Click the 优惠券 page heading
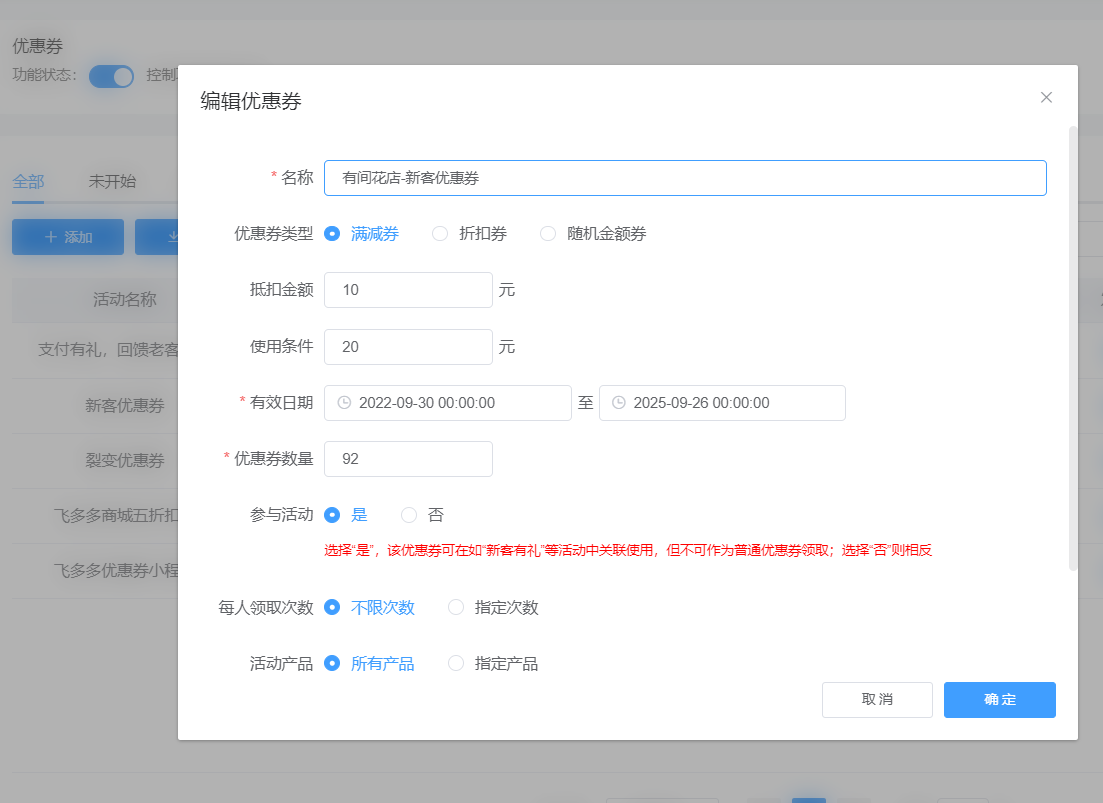Image resolution: width=1103 pixels, height=803 pixels. [38, 46]
